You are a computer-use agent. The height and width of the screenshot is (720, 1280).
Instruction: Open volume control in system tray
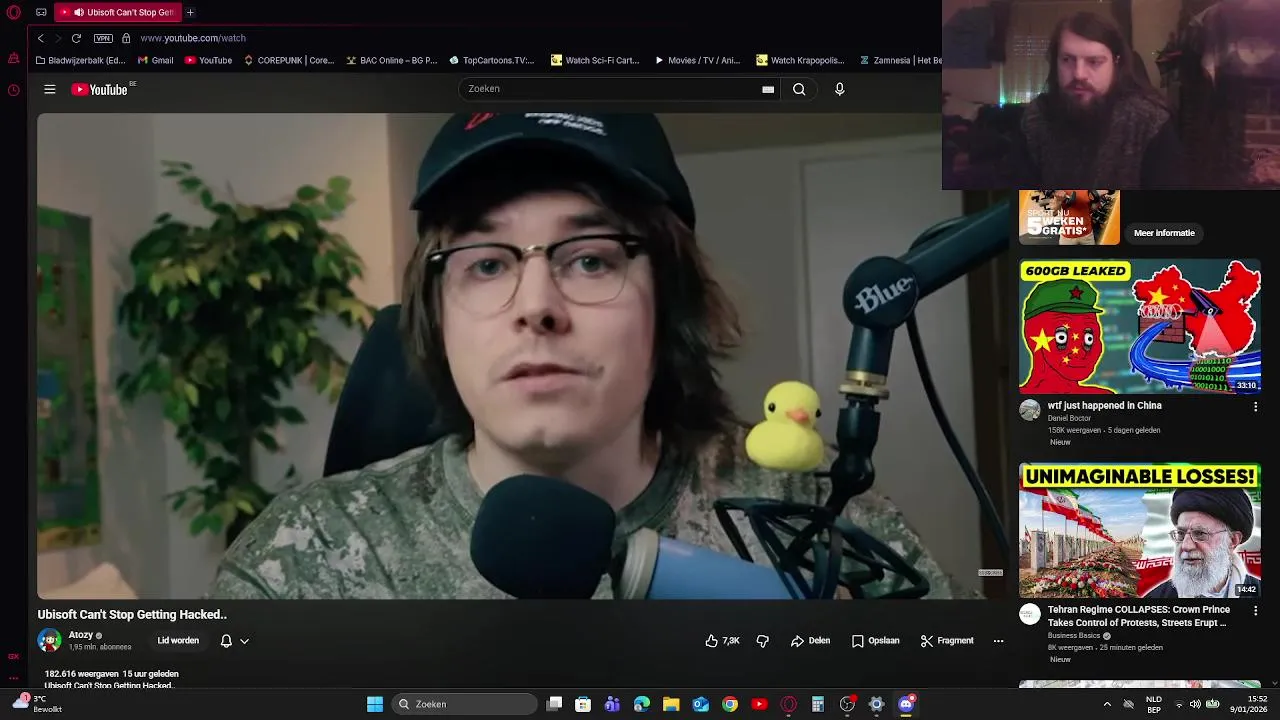coord(1195,704)
